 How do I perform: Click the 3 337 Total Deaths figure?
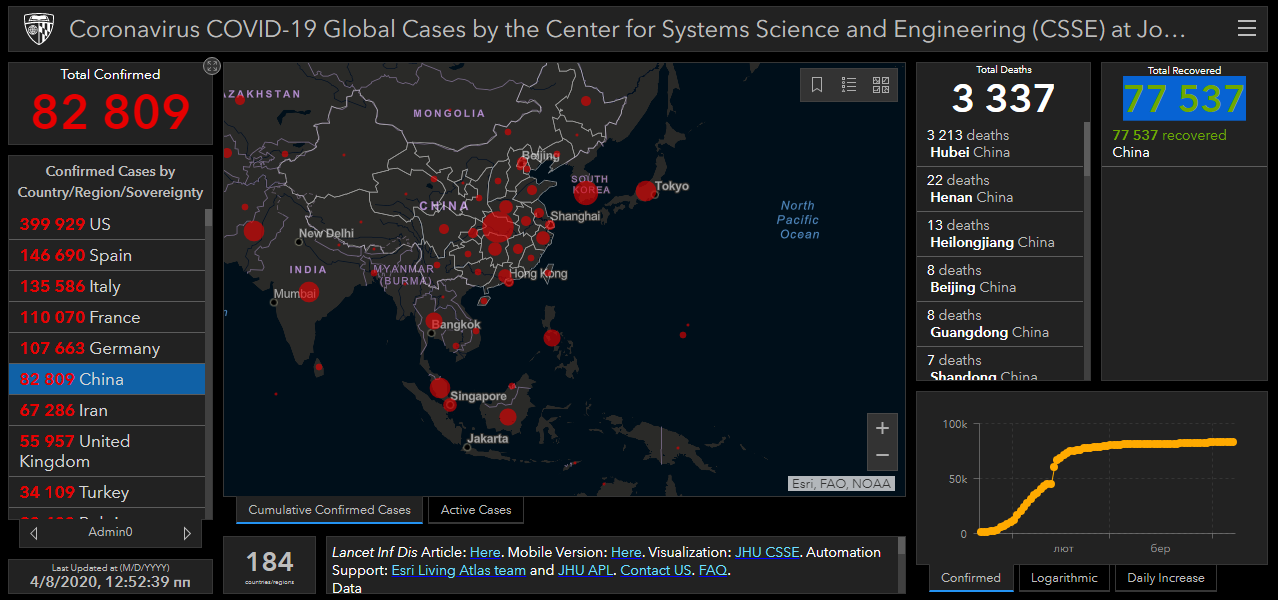pos(1003,98)
